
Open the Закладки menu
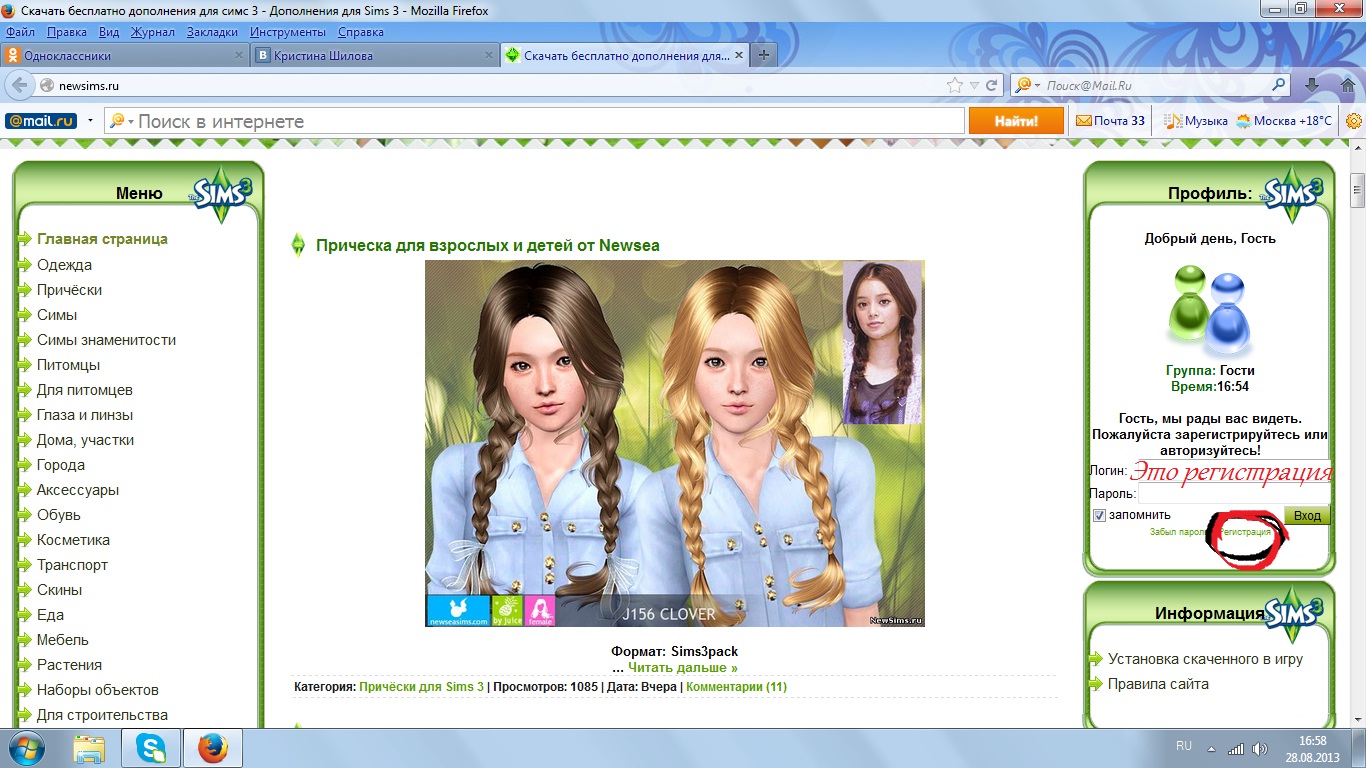pos(212,32)
